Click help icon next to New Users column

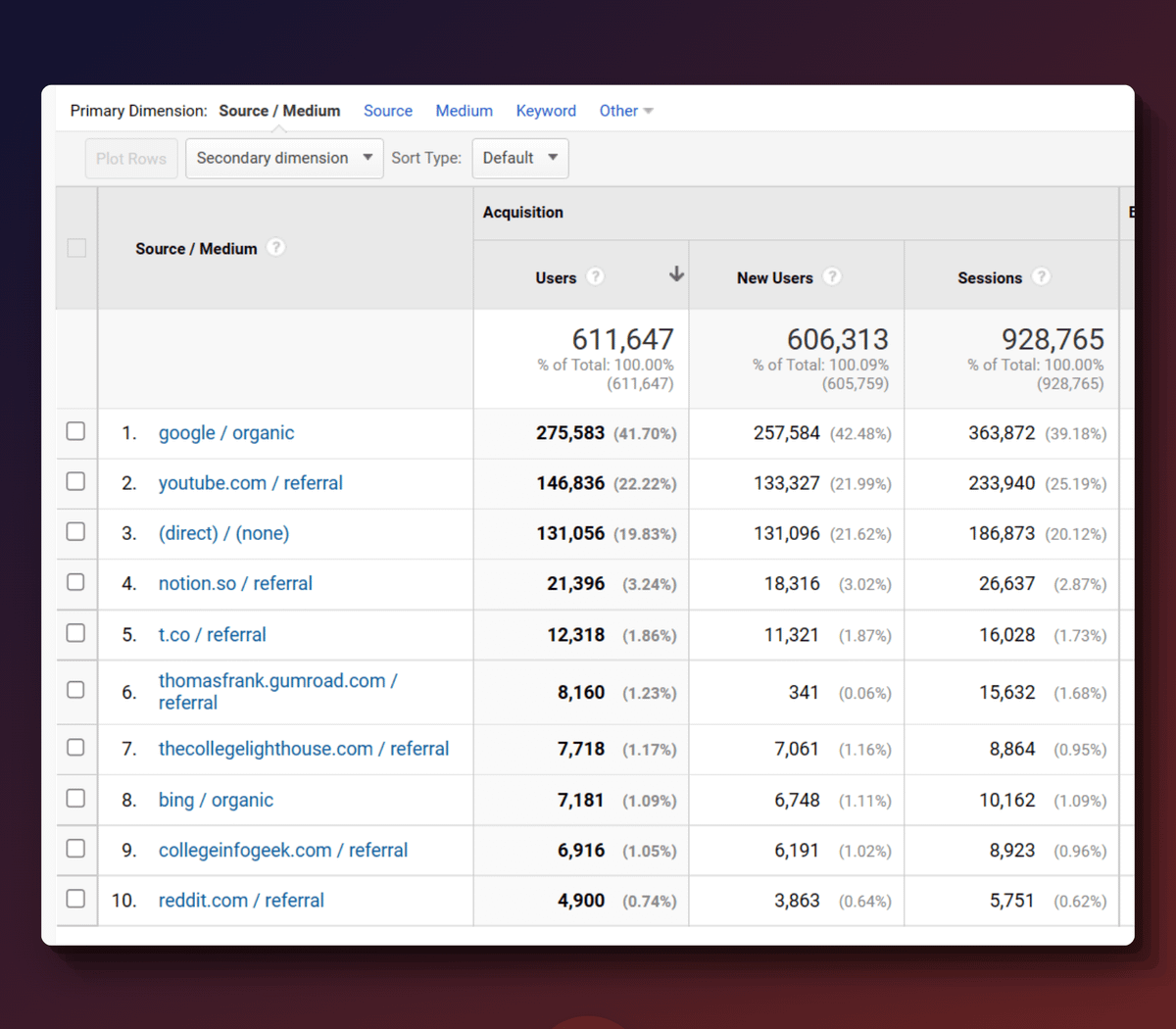pos(832,276)
